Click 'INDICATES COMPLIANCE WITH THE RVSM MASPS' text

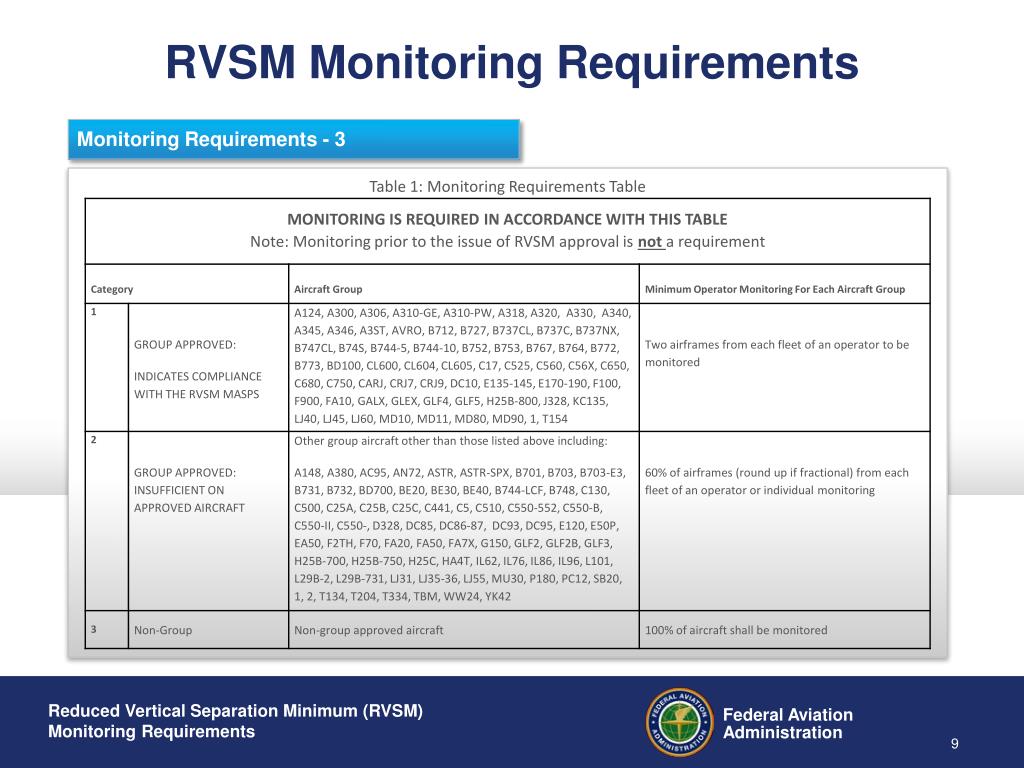[x=198, y=385]
